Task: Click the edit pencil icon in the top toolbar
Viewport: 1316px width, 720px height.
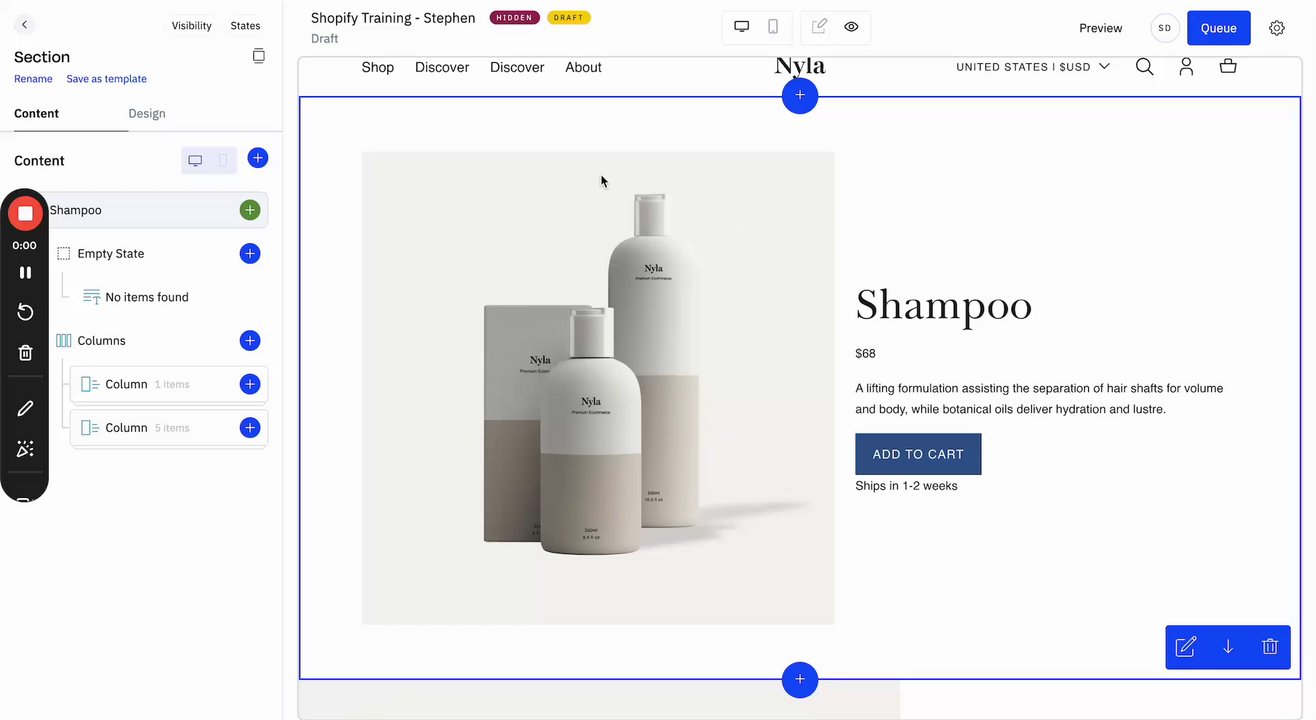Action: [x=819, y=27]
